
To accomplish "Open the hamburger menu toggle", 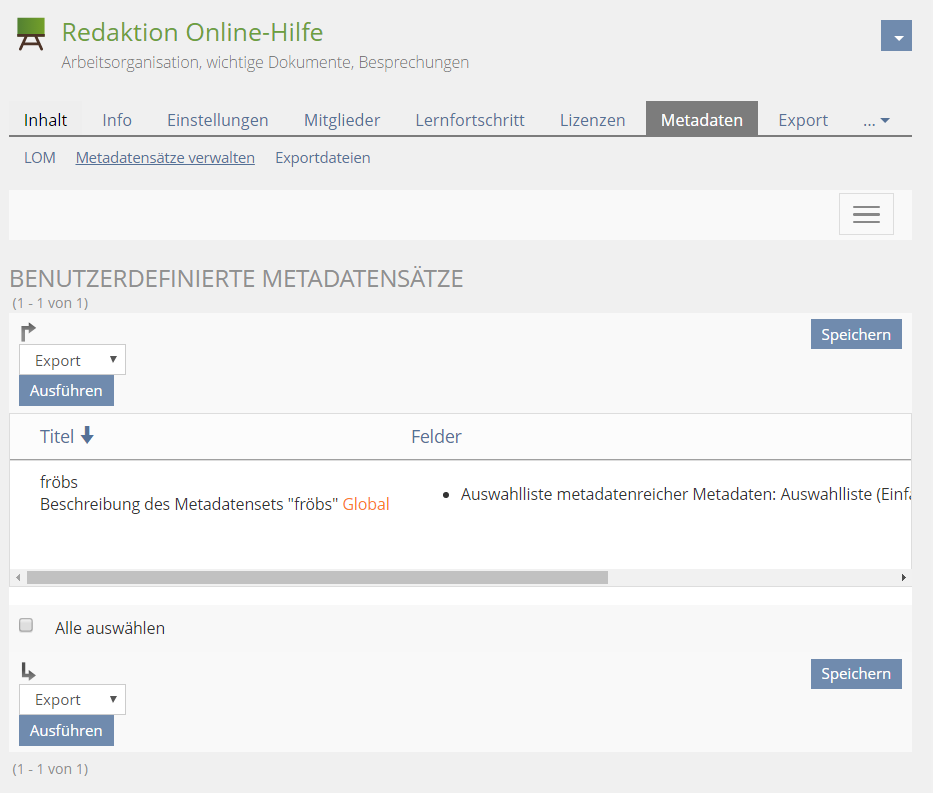I will [x=865, y=214].
